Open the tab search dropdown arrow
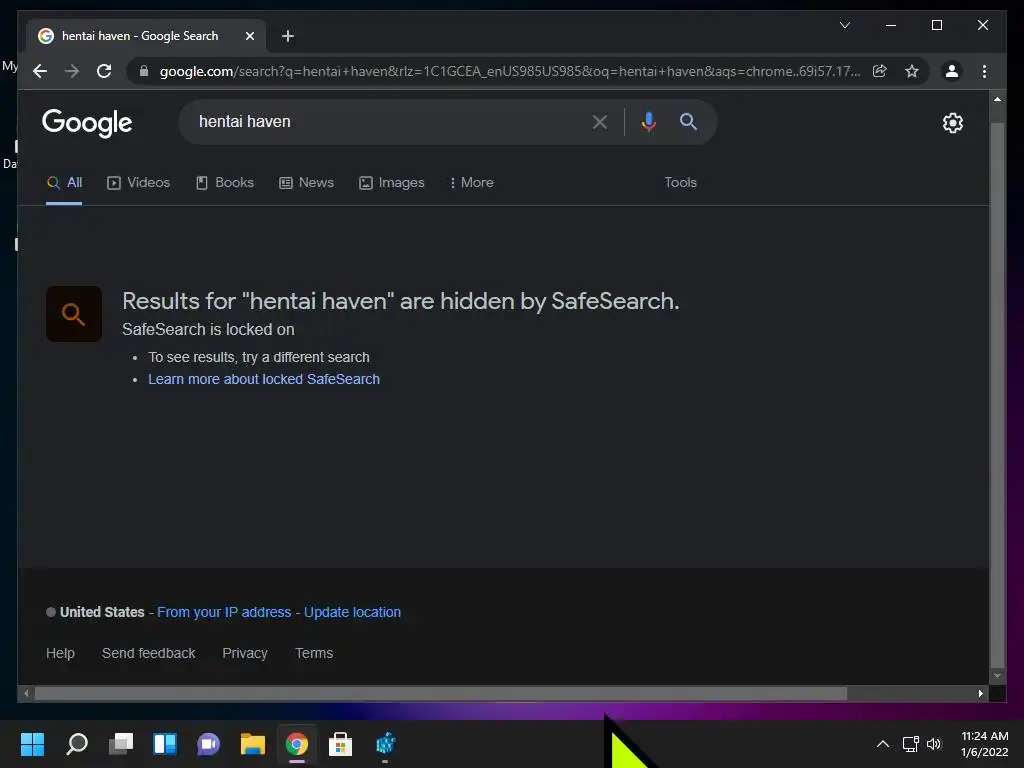 (844, 25)
